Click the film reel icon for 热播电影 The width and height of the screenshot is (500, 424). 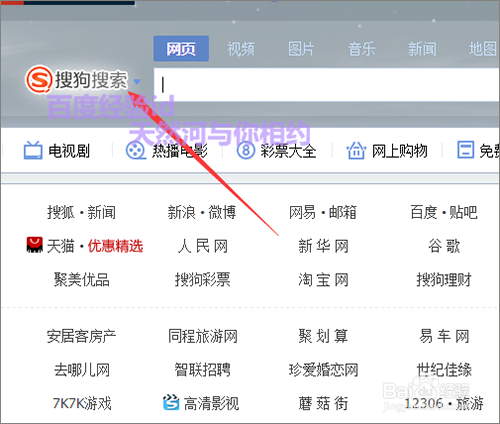(x=135, y=150)
